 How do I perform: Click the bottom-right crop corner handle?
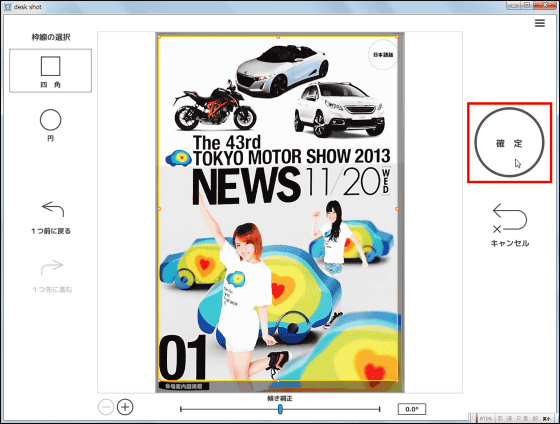pyautogui.click(x=397, y=381)
